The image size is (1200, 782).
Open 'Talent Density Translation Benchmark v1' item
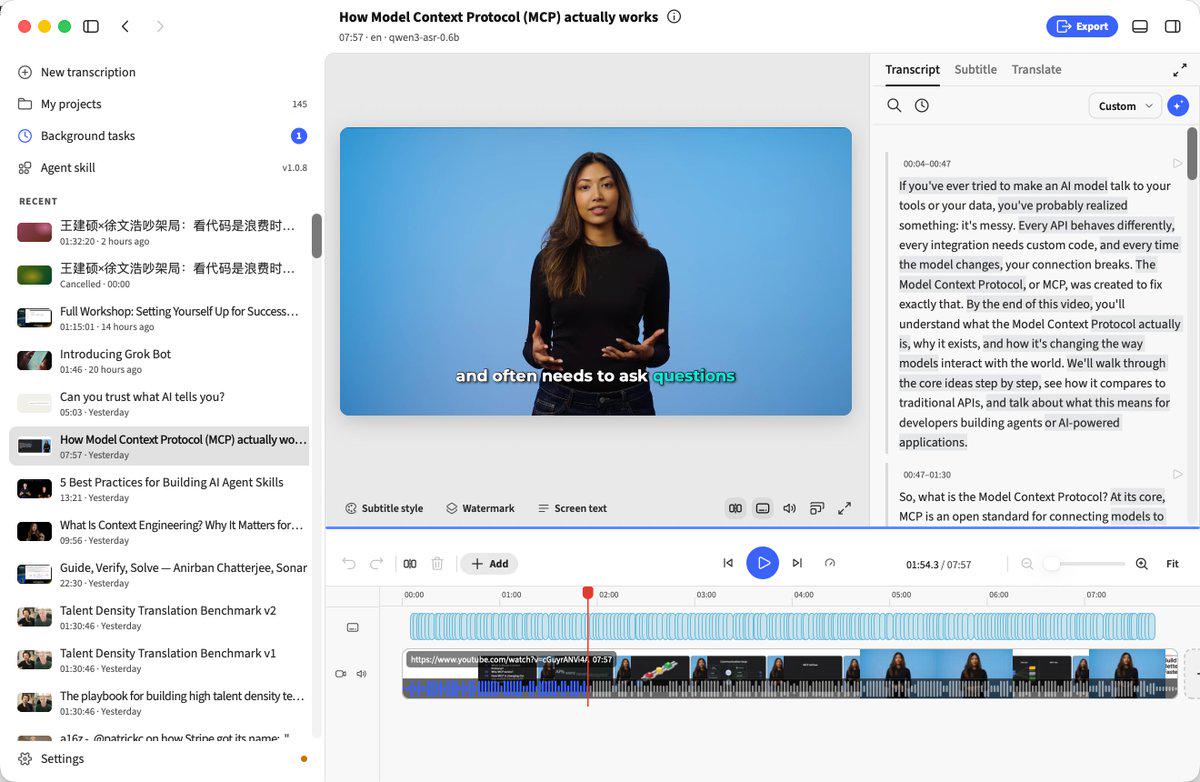pyautogui.click(x=160, y=660)
